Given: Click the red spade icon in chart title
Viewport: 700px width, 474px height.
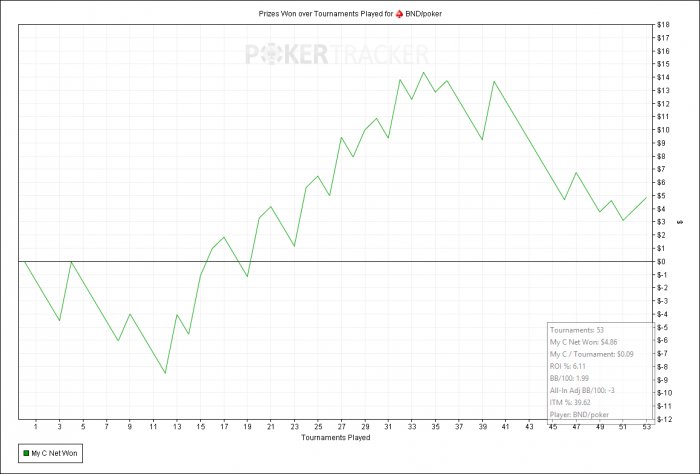Looking at the screenshot, I should (x=399, y=14).
